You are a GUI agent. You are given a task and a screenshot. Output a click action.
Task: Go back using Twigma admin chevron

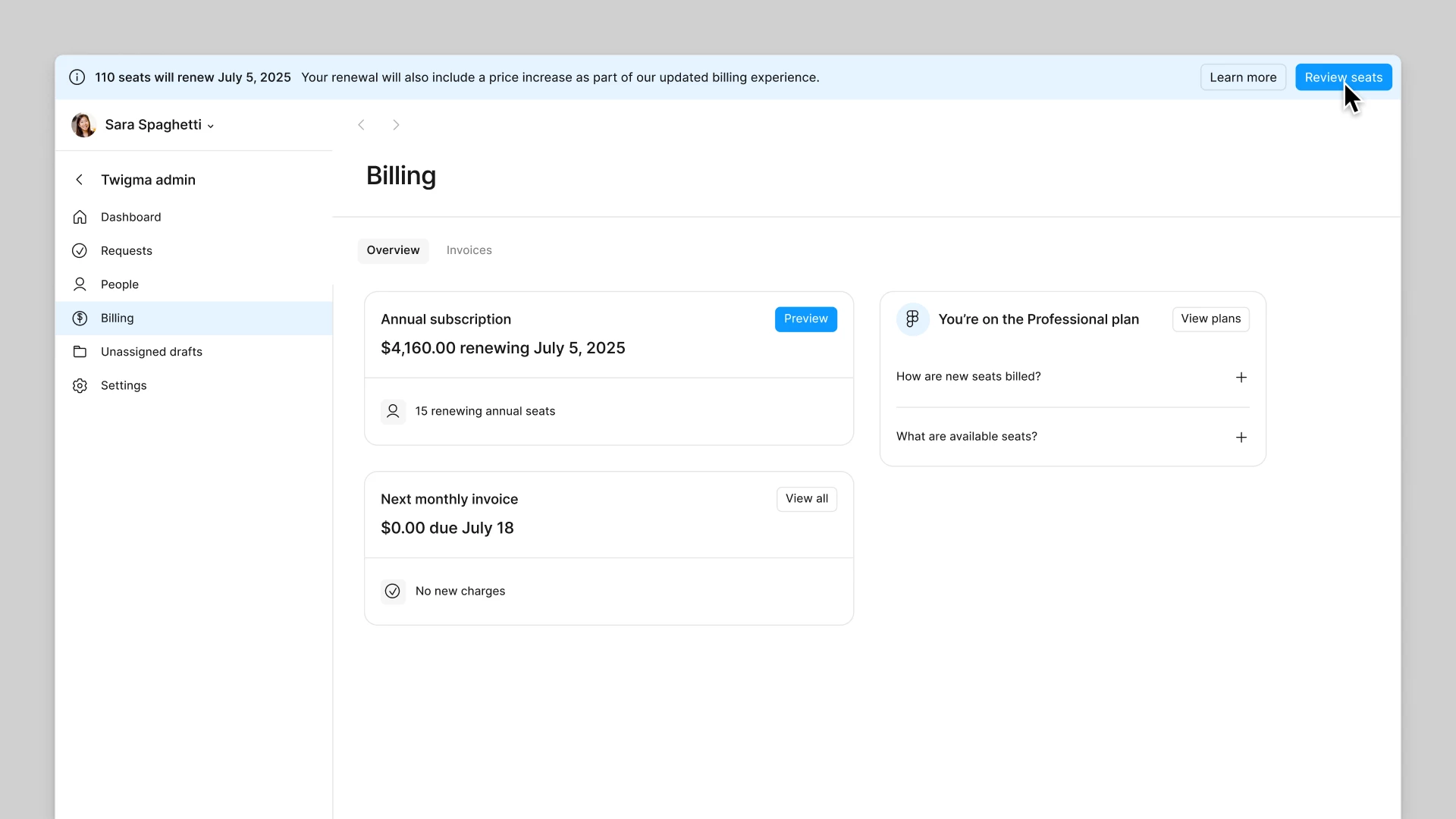(x=79, y=180)
